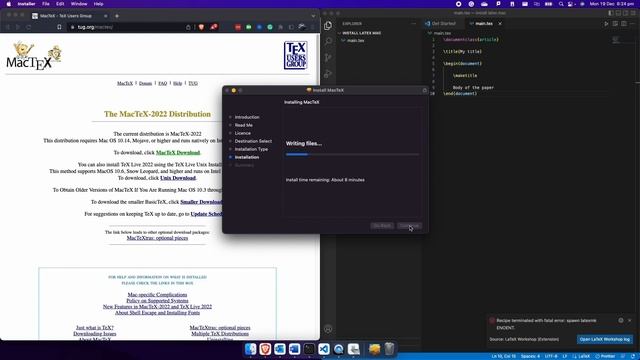Screen dimensions: 640x360
Task: Click the Writing files progress bar
Action: tap(352, 154)
